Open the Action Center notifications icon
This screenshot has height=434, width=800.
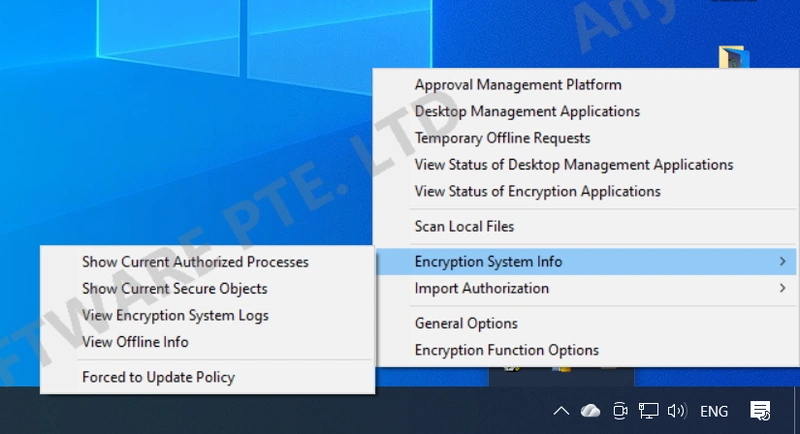pos(760,411)
